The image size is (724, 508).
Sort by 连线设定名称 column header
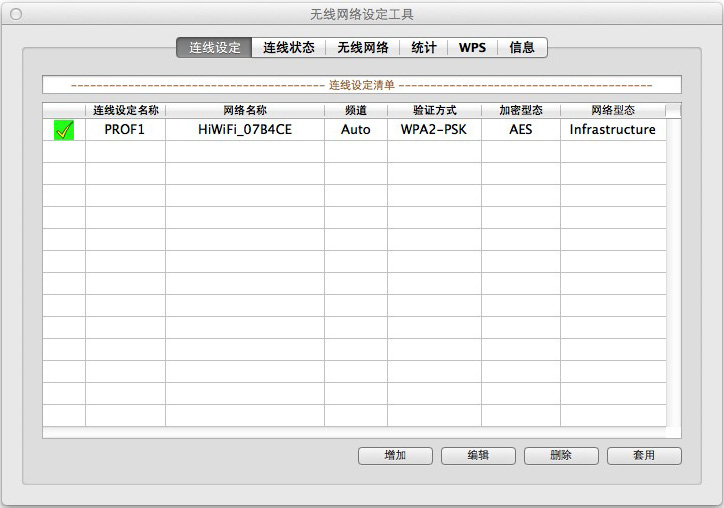(125, 110)
